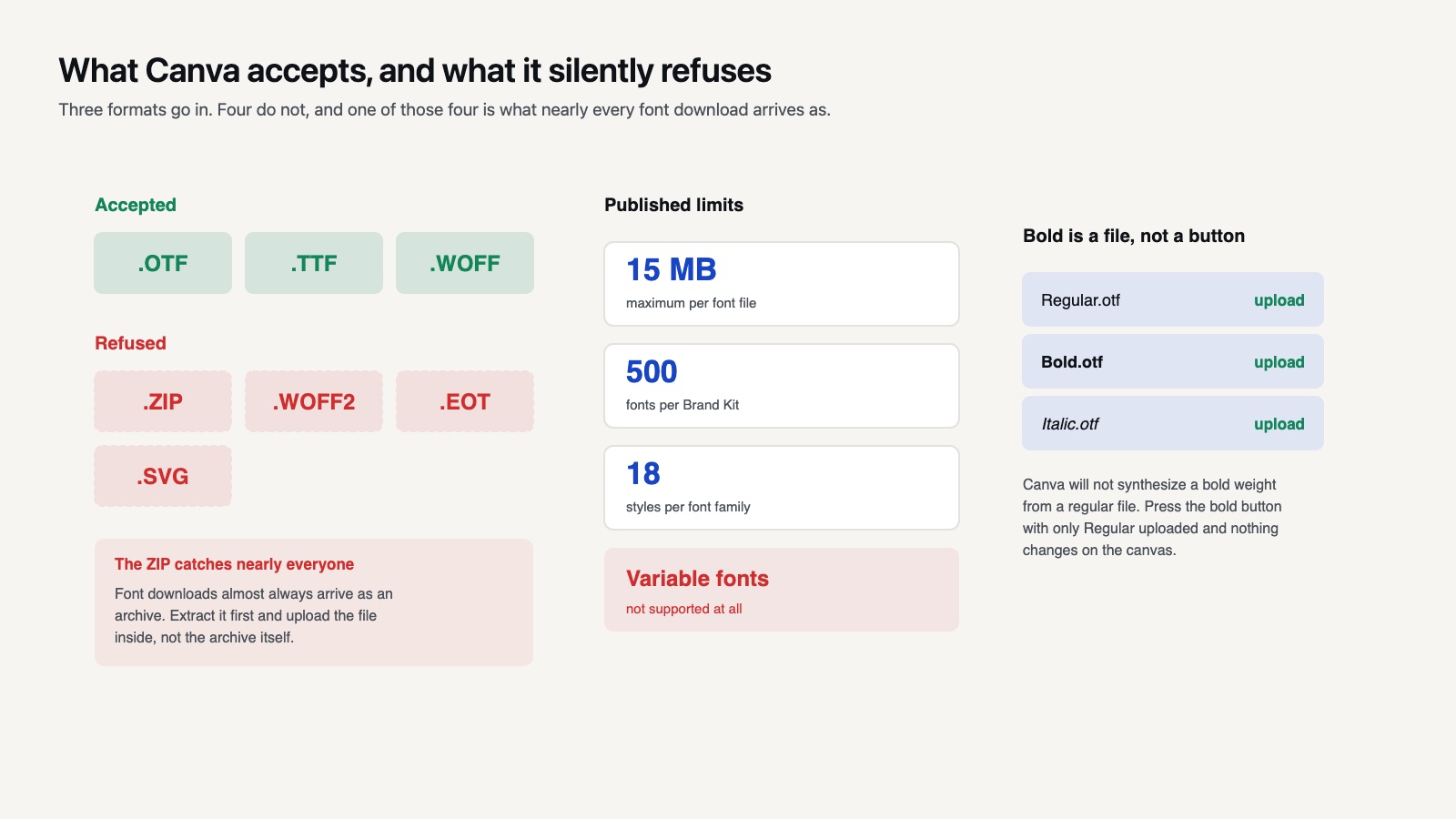Click the .WOFF accepted format chip
1456x819 pixels.
[x=465, y=263]
